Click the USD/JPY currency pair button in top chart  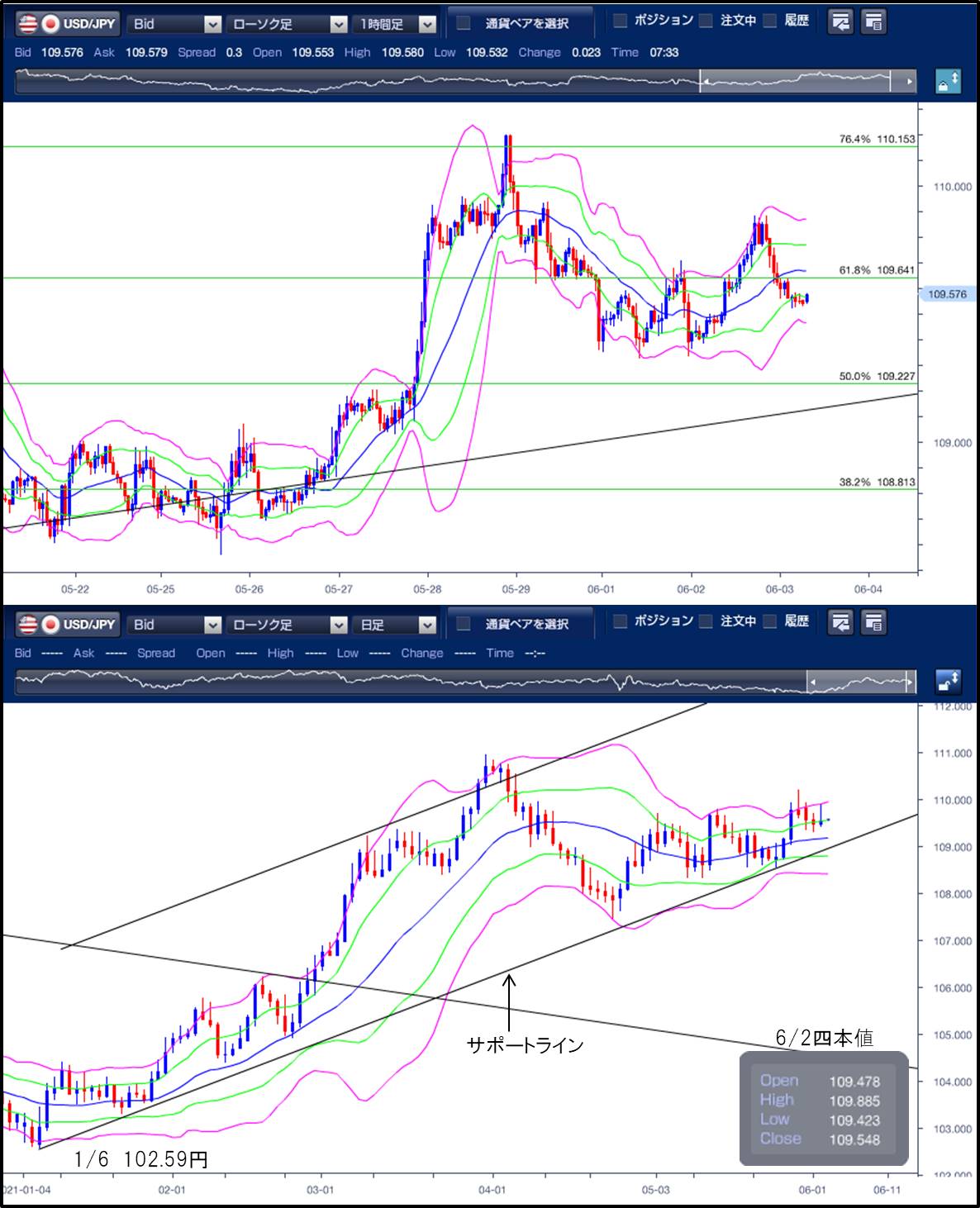pyautogui.click(x=68, y=23)
